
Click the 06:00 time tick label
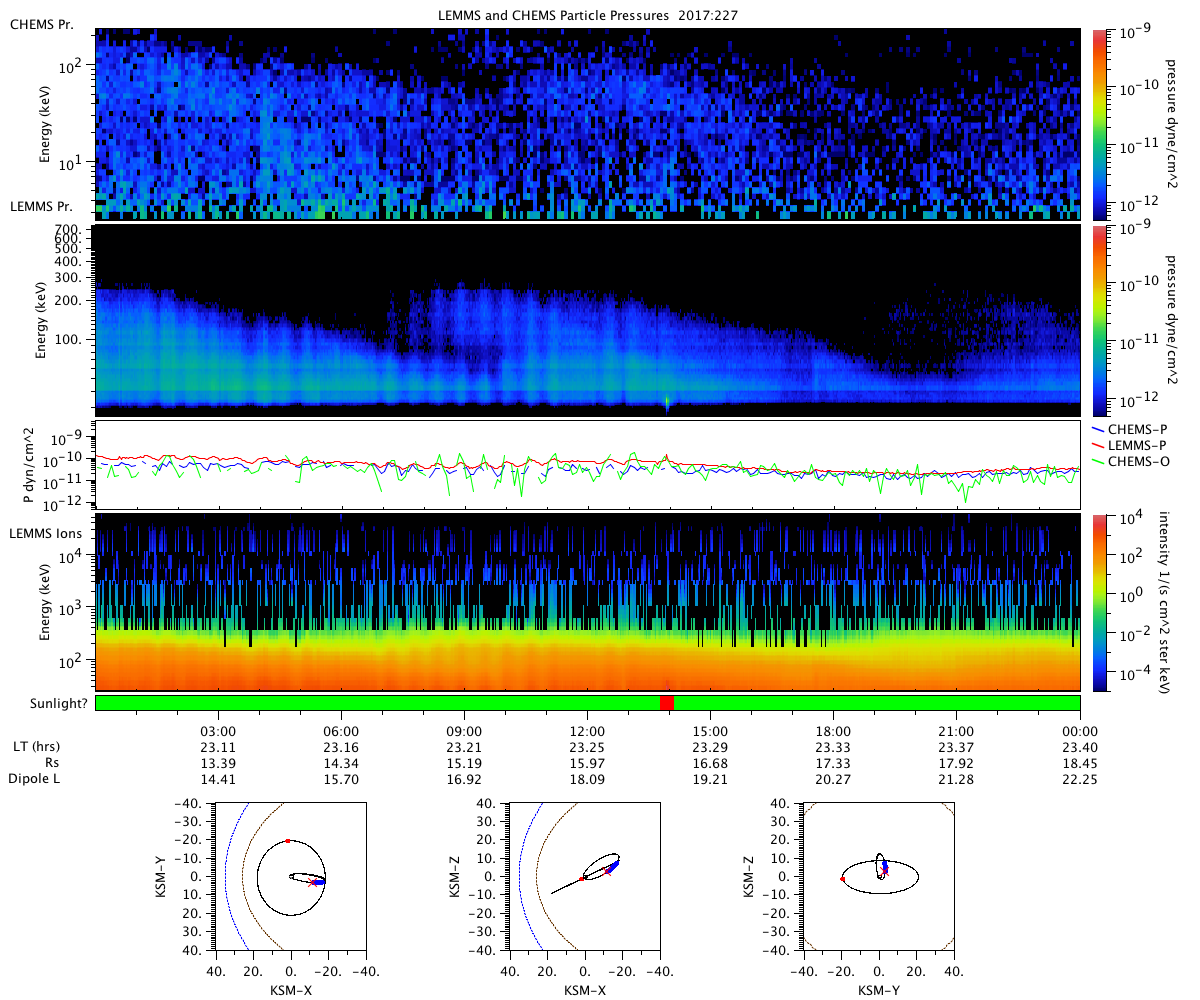[341, 731]
